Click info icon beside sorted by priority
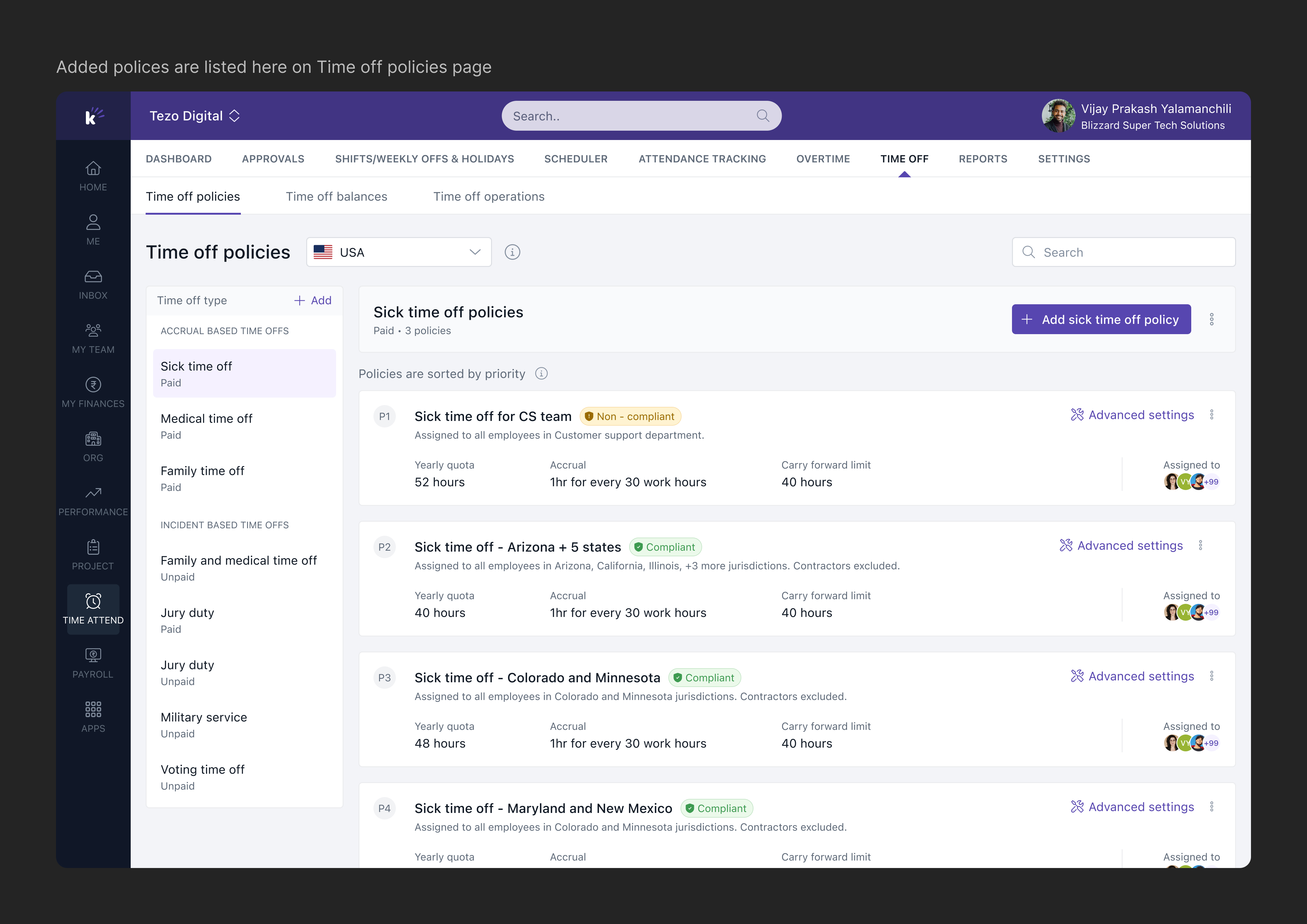Screen dimensions: 1307x924 541,374
